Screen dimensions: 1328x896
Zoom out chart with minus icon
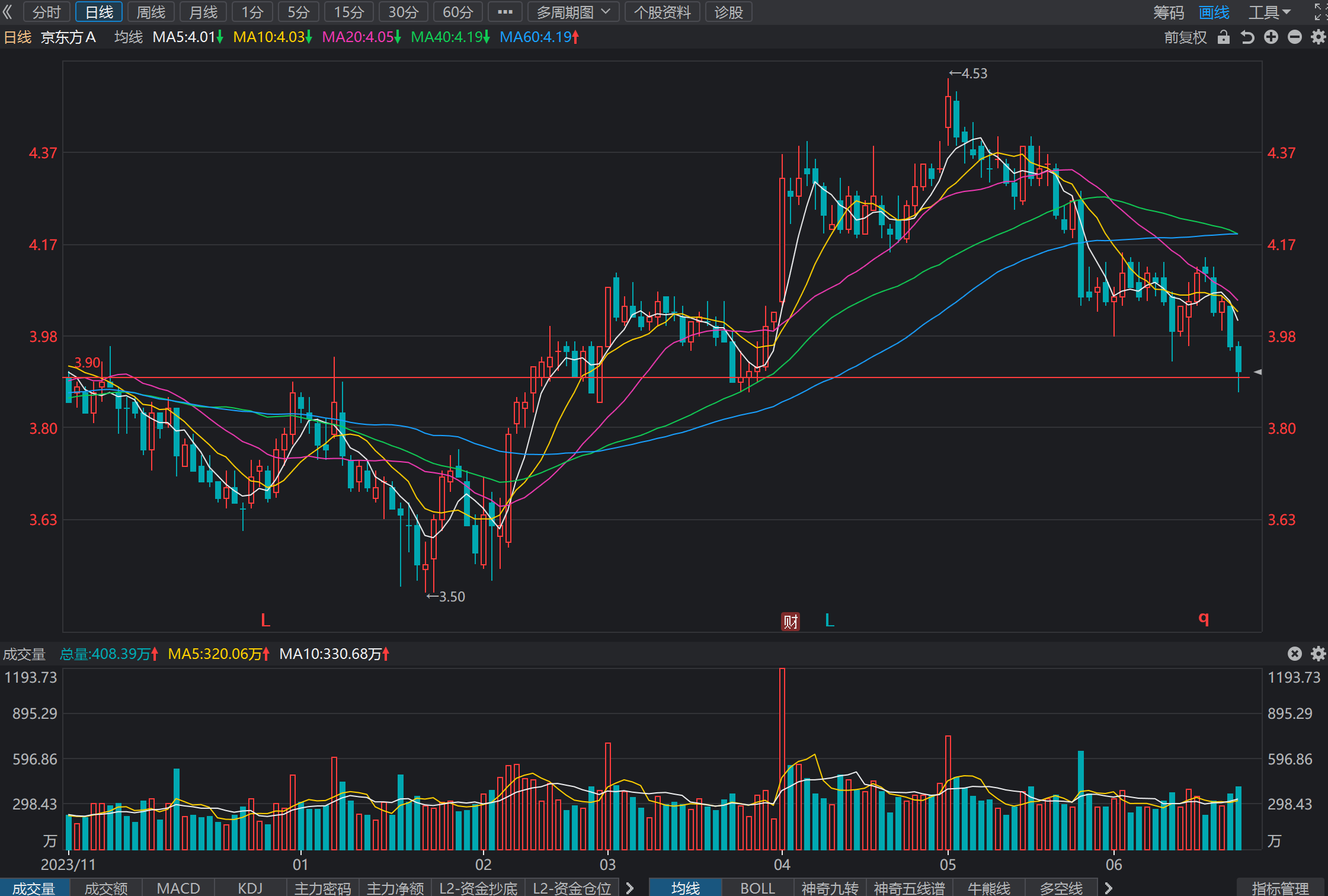(x=1295, y=37)
